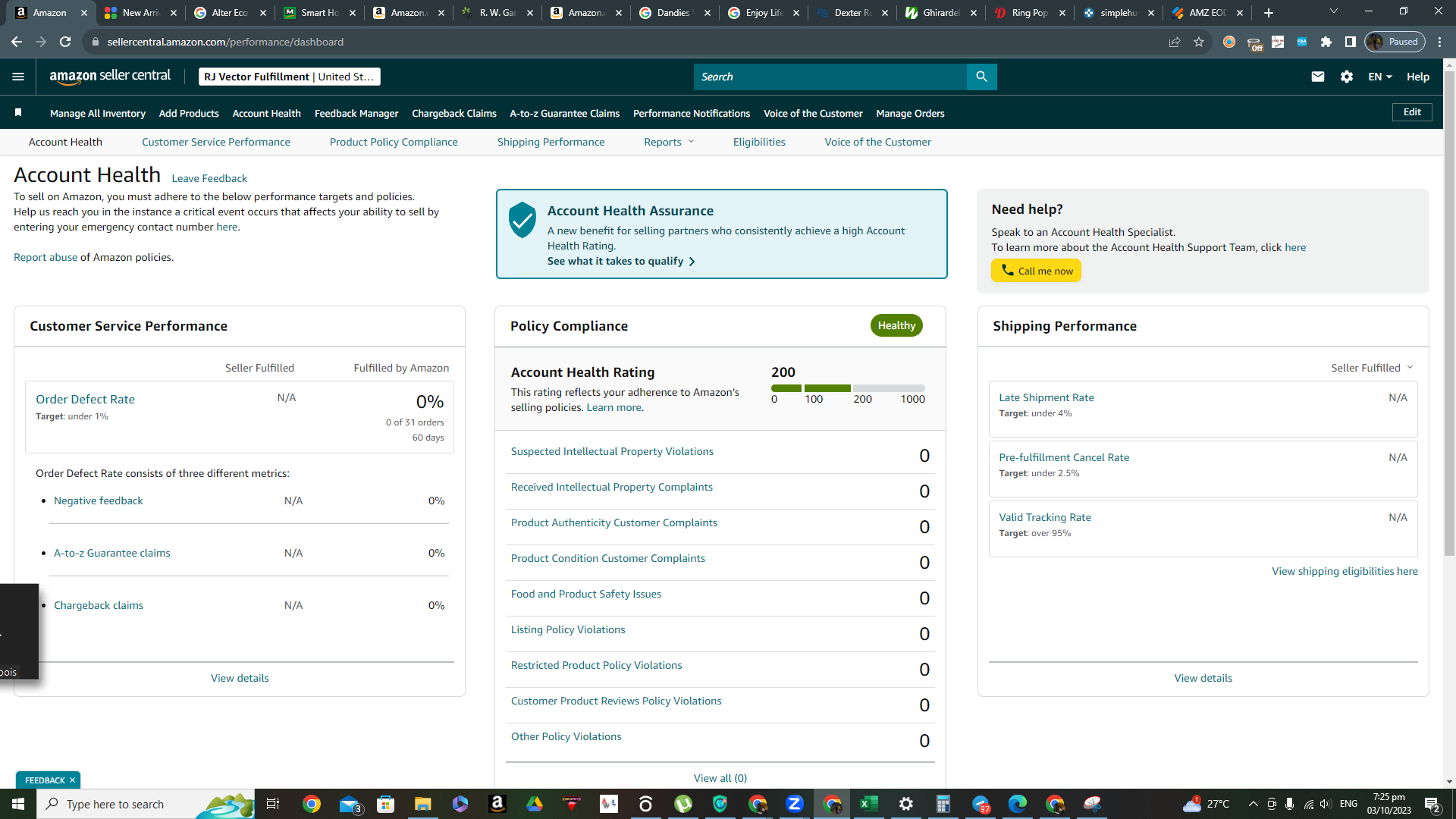
Task: Click the bookmark flag icon
Action: pos(18,113)
